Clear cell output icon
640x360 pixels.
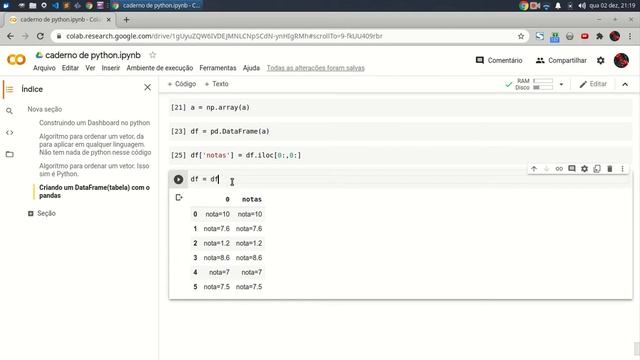point(179,198)
